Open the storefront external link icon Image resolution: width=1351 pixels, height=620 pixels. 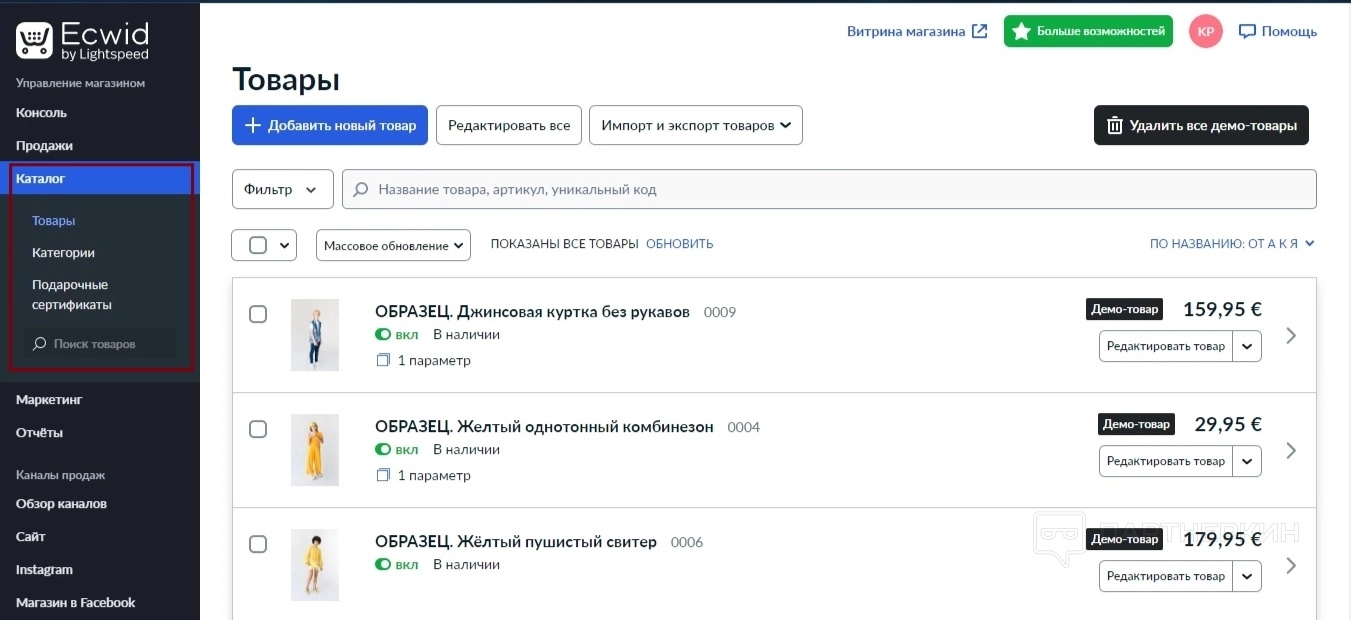click(x=980, y=31)
